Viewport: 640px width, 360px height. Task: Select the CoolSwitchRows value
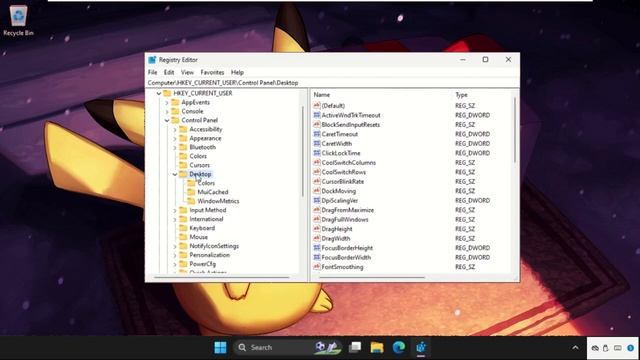click(344, 172)
